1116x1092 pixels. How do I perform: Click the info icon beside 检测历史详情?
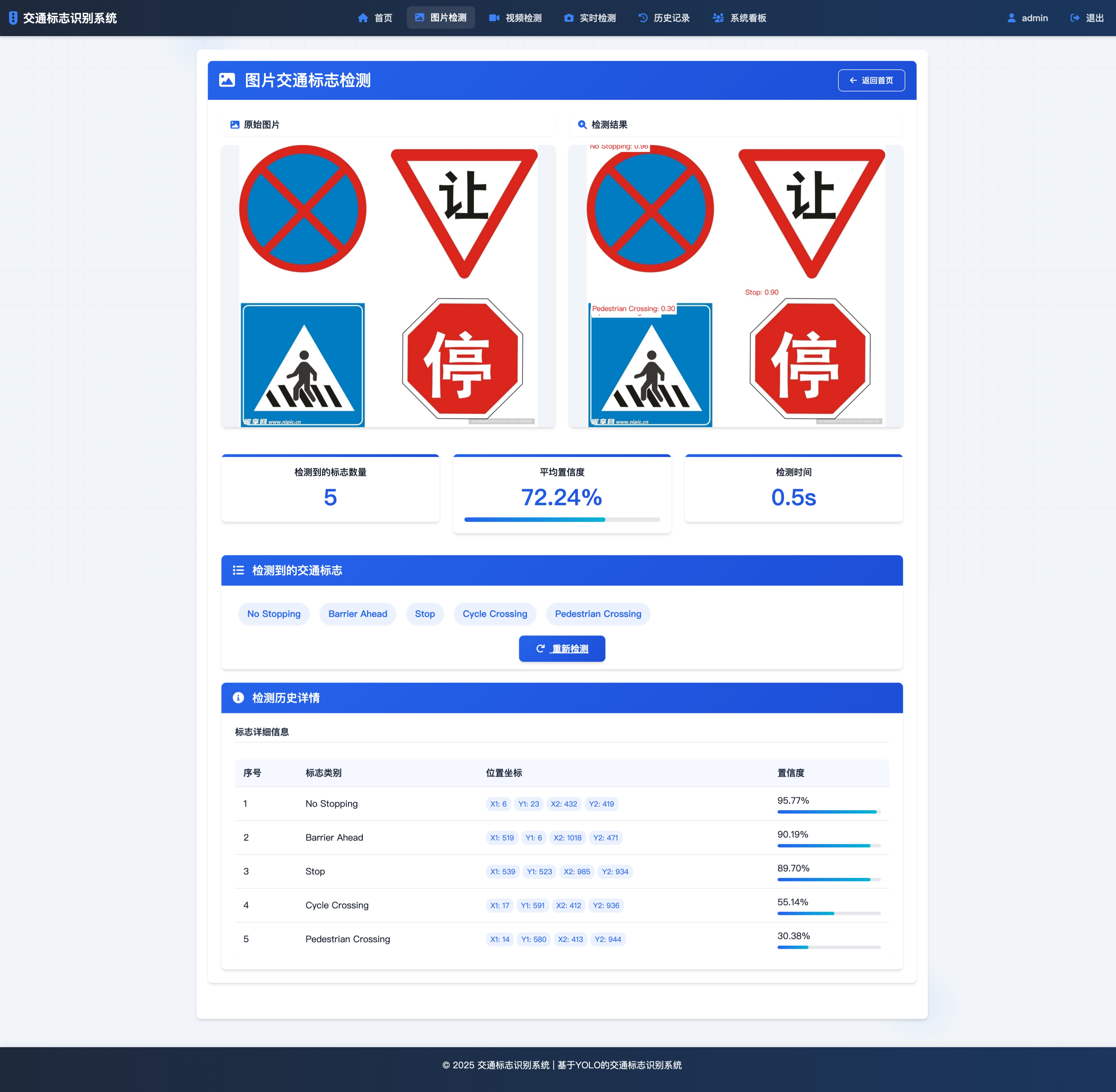point(238,697)
